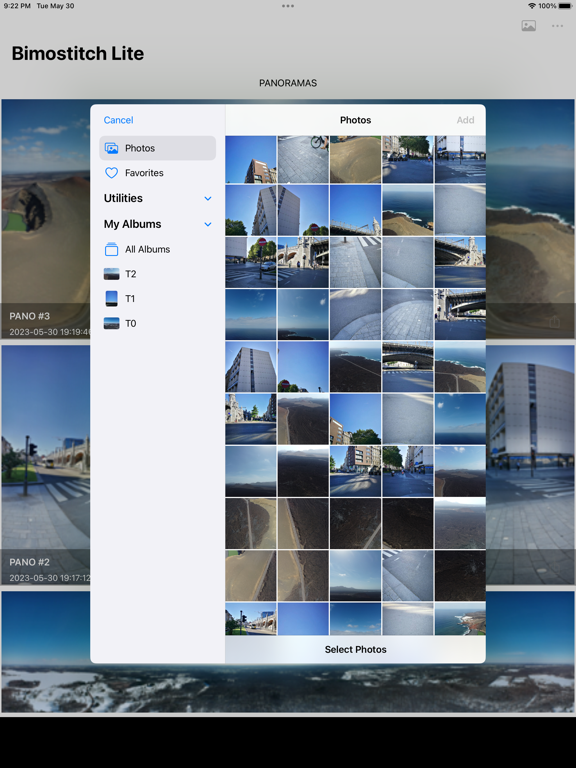Screen dimensions: 576x768
Task: Open Favorites in the sidebar
Action: pos(157,173)
